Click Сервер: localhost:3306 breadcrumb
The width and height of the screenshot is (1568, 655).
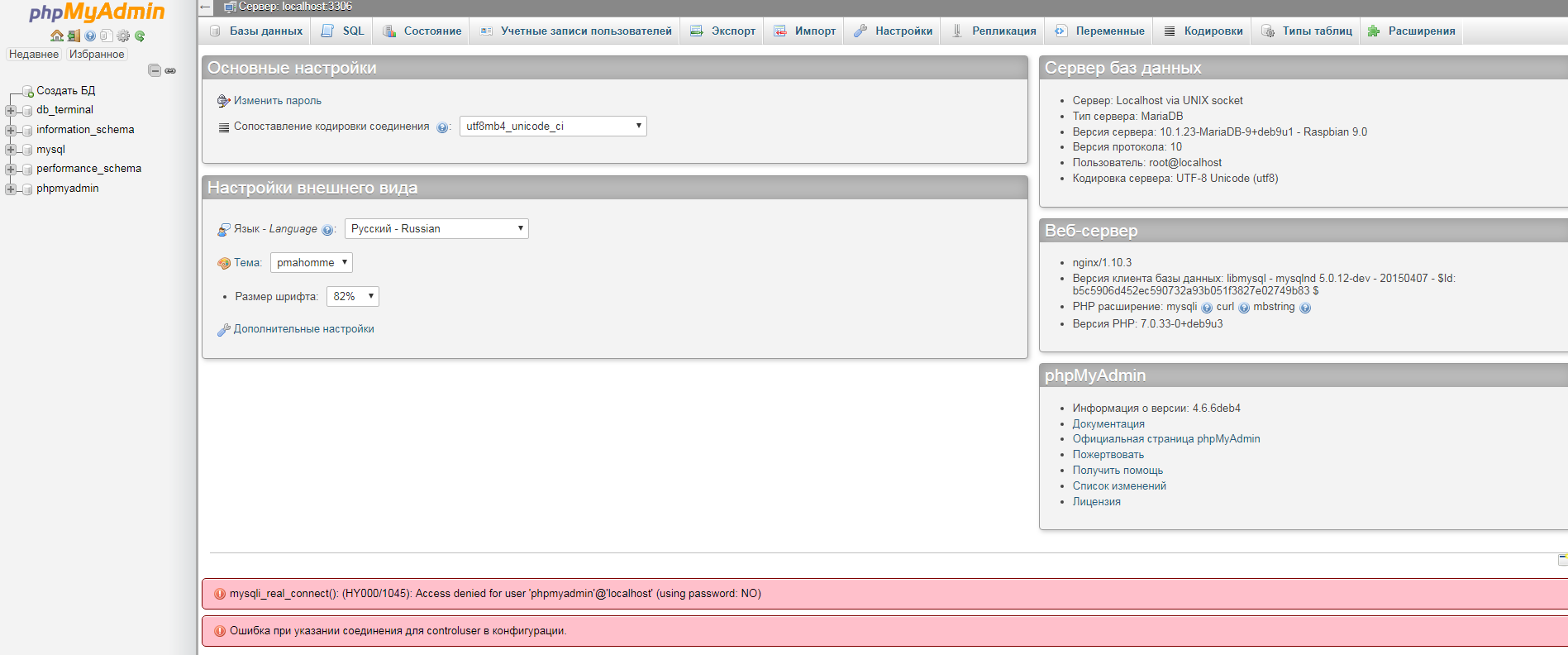pos(295,7)
